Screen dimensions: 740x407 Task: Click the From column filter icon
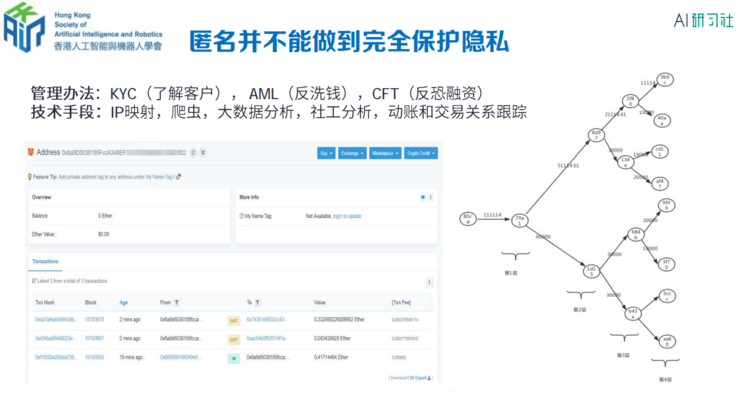tap(177, 301)
